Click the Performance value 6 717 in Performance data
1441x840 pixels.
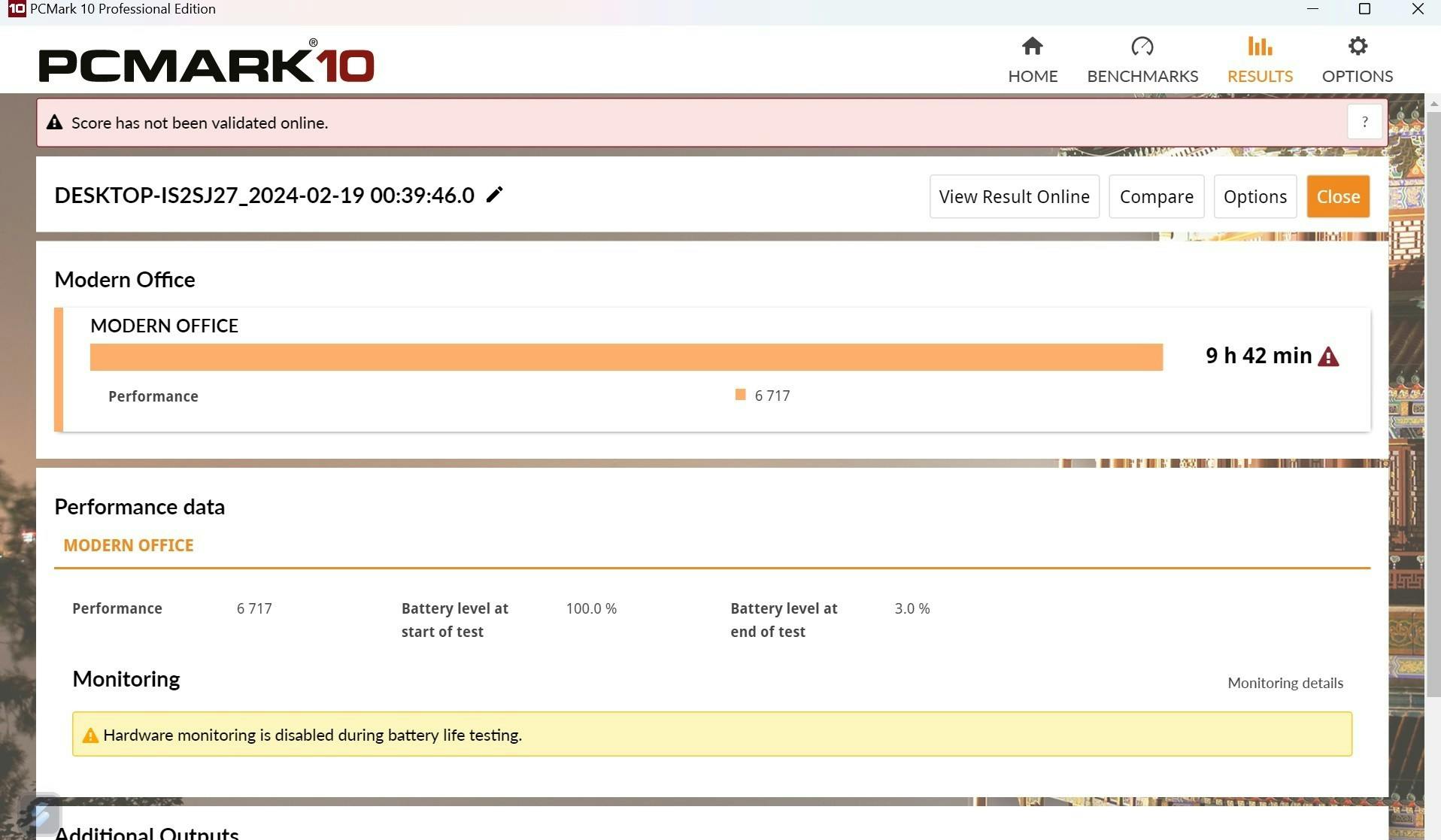pos(254,608)
